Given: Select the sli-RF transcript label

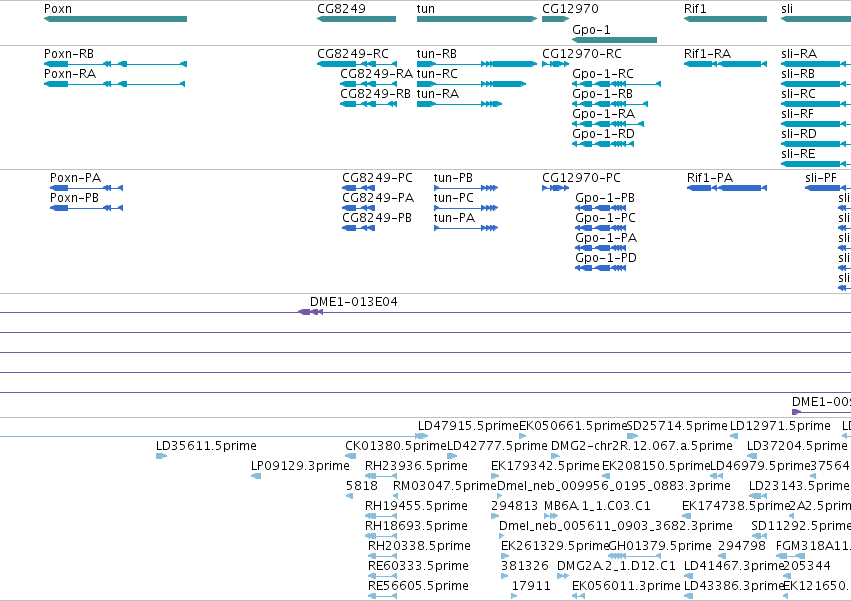Looking at the screenshot, I should point(797,114).
